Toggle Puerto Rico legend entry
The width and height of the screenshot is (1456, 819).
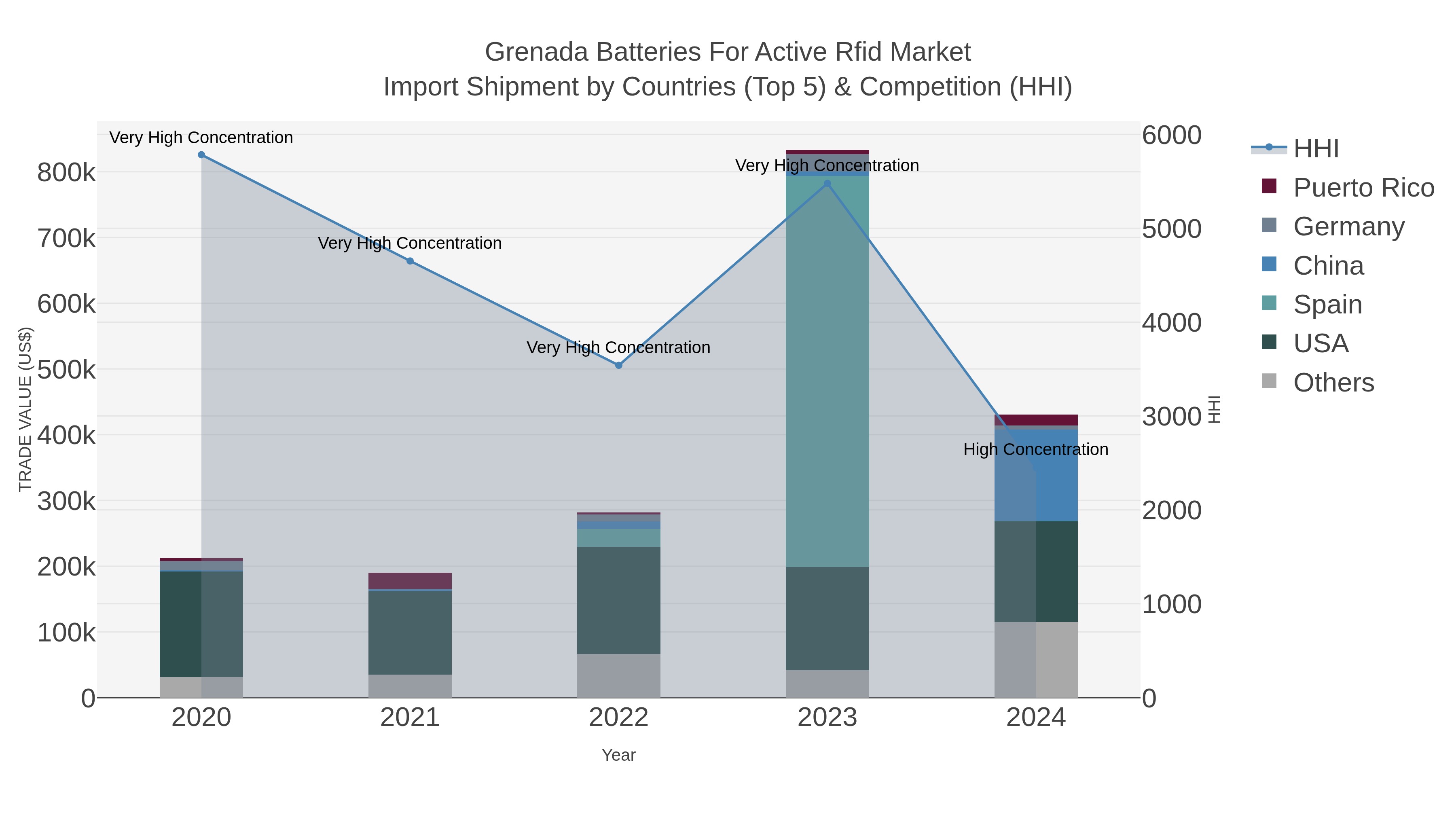tap(1348, 188)
